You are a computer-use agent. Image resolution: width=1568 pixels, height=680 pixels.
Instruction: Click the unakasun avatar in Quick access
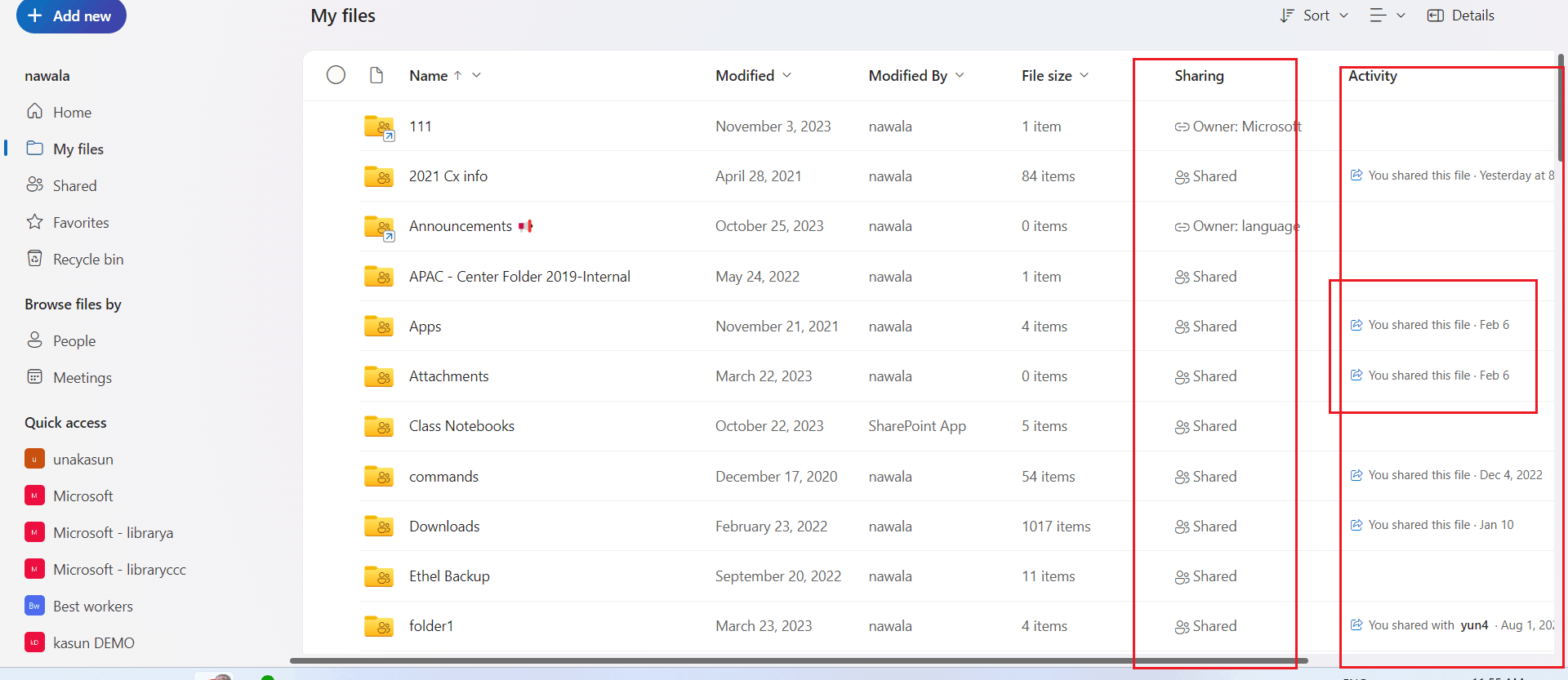(x=34, y=459)
